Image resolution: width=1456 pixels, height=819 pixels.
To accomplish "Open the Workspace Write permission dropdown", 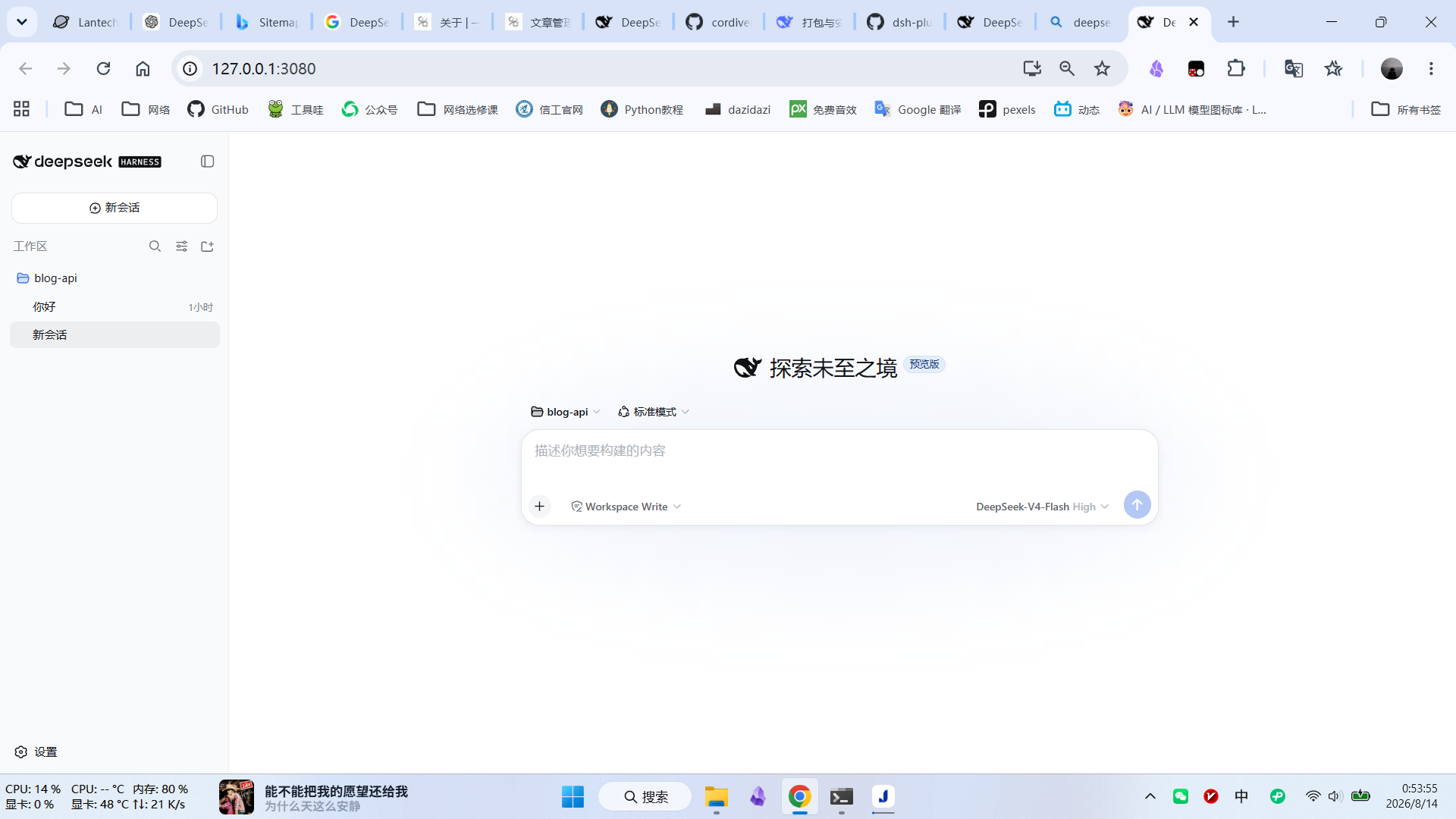I will [626, 507].
